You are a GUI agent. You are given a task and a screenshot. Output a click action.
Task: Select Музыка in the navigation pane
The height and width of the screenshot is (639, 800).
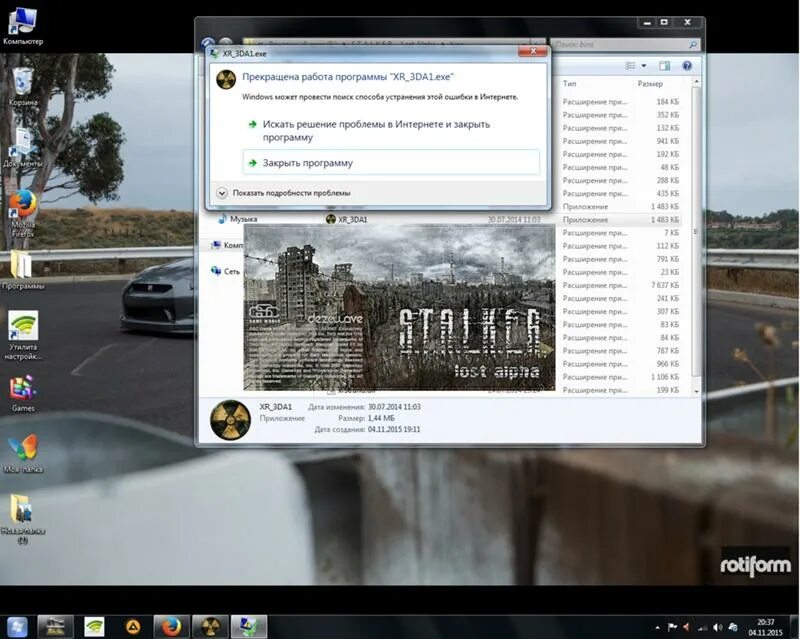238,219
